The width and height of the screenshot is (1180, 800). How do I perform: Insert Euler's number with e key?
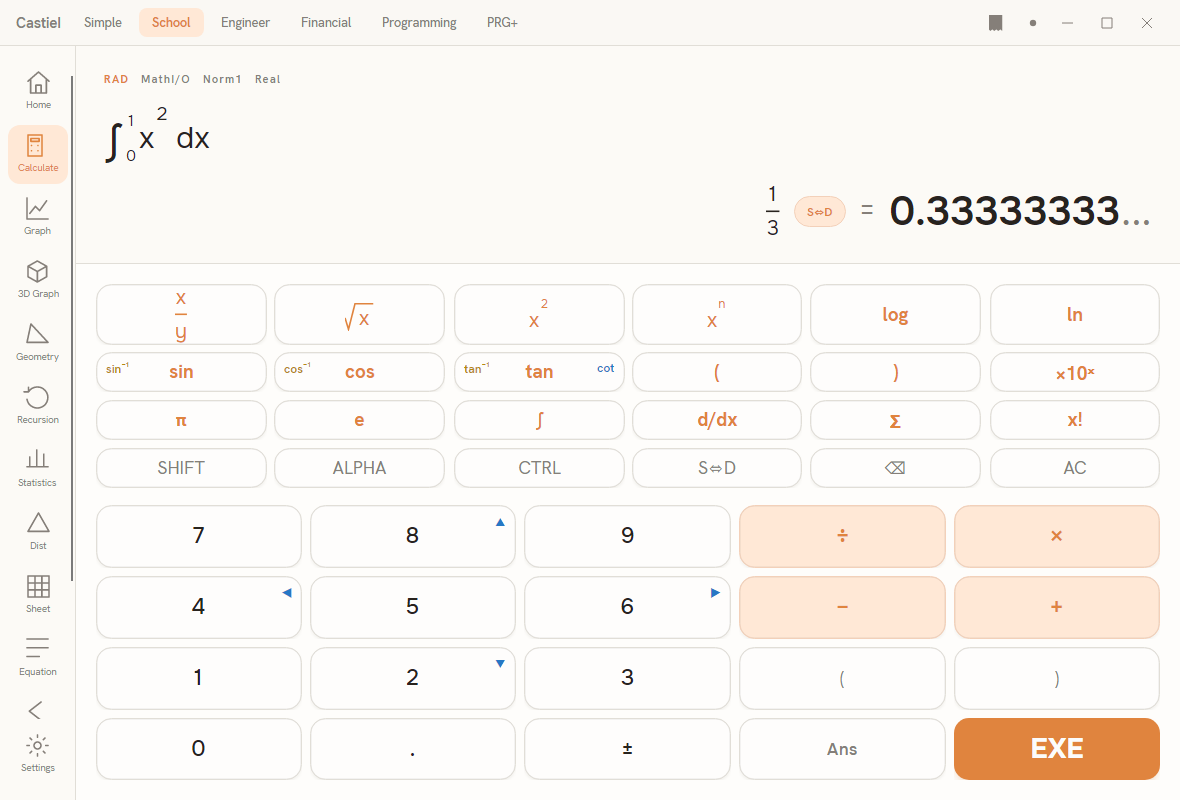click(360, 420)
